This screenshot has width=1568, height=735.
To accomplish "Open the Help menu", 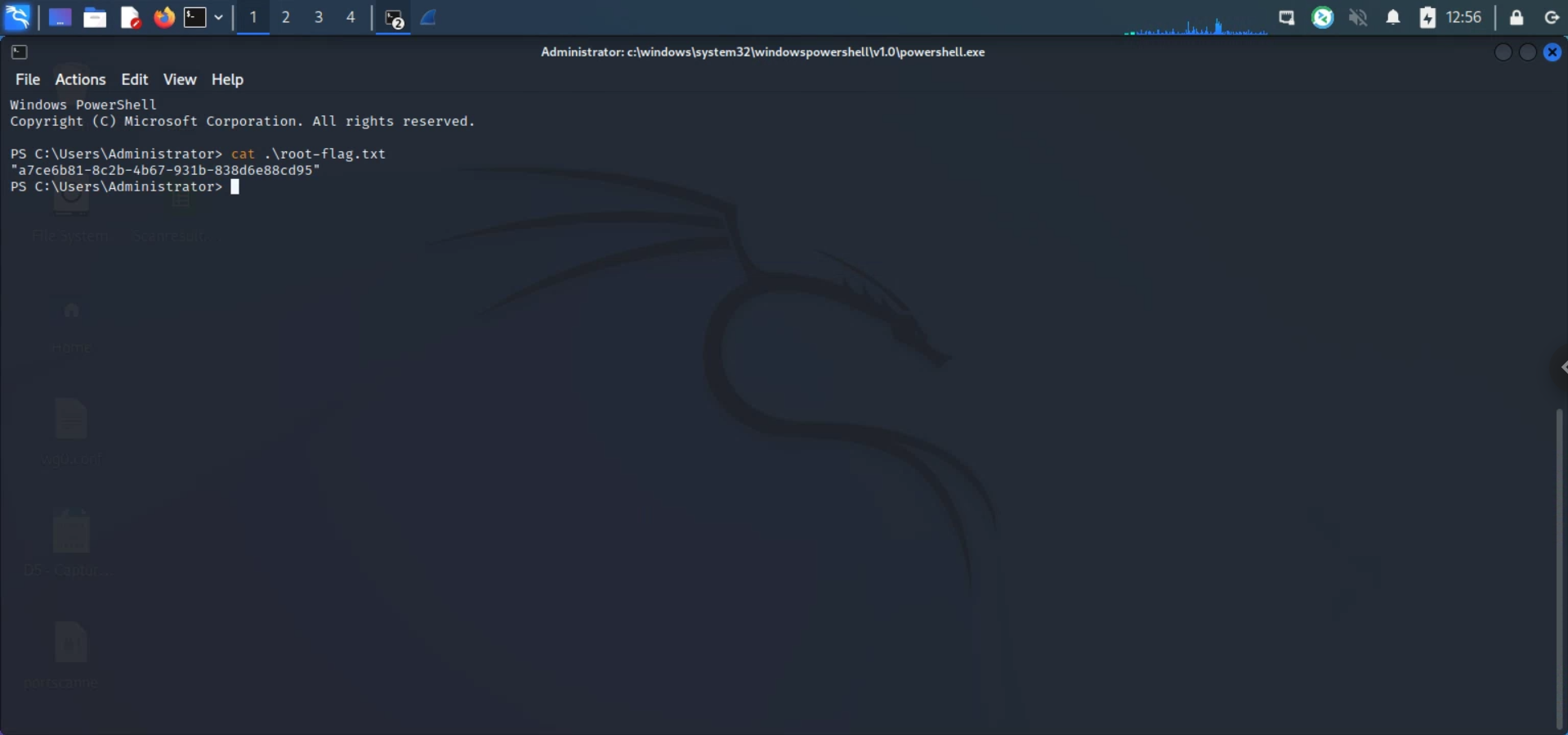I will [x=227, y=79].
